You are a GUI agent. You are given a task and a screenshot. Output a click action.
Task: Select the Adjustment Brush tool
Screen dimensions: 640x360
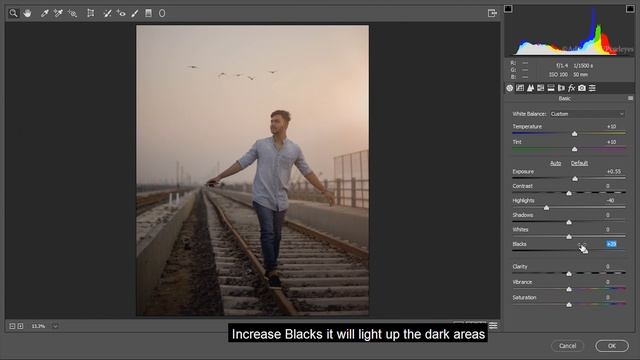click(x=135, y=13)
